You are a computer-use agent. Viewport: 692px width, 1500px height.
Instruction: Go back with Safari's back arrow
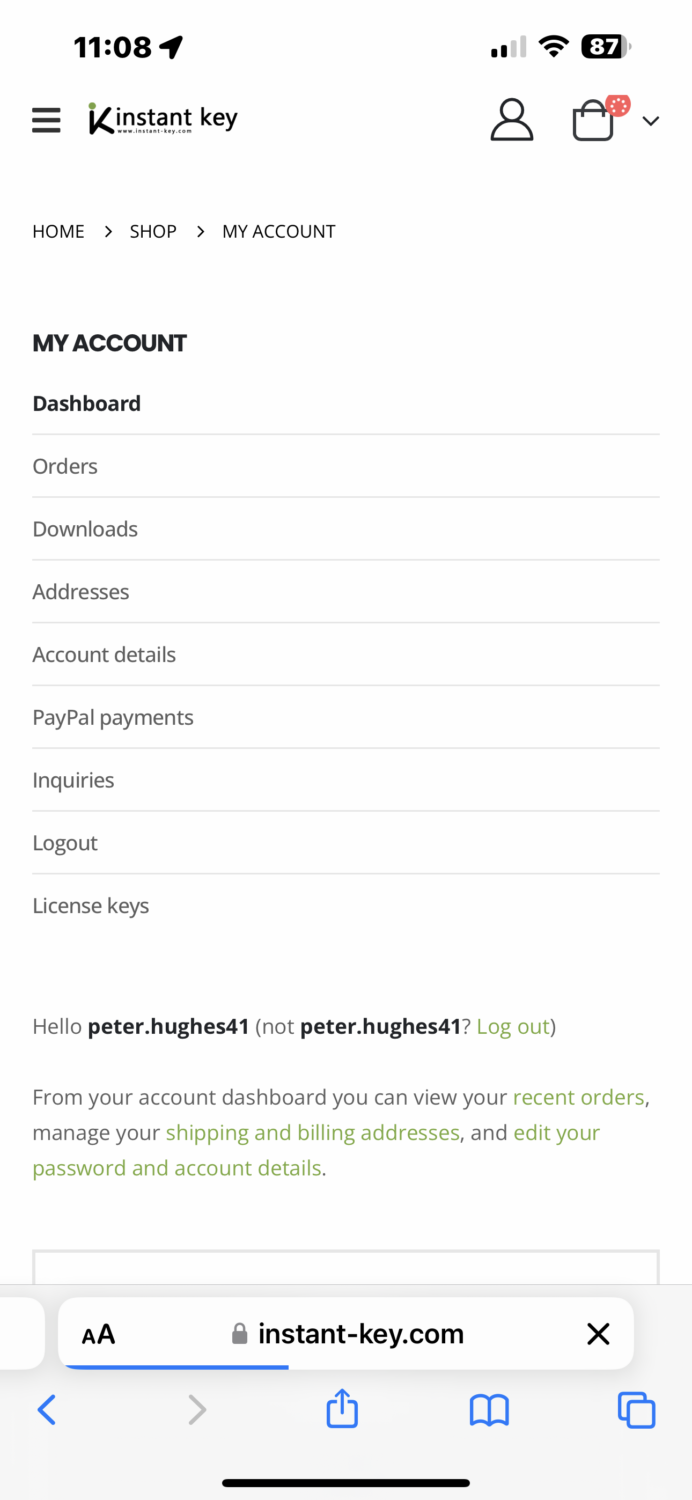click(x=47, y=1410)
